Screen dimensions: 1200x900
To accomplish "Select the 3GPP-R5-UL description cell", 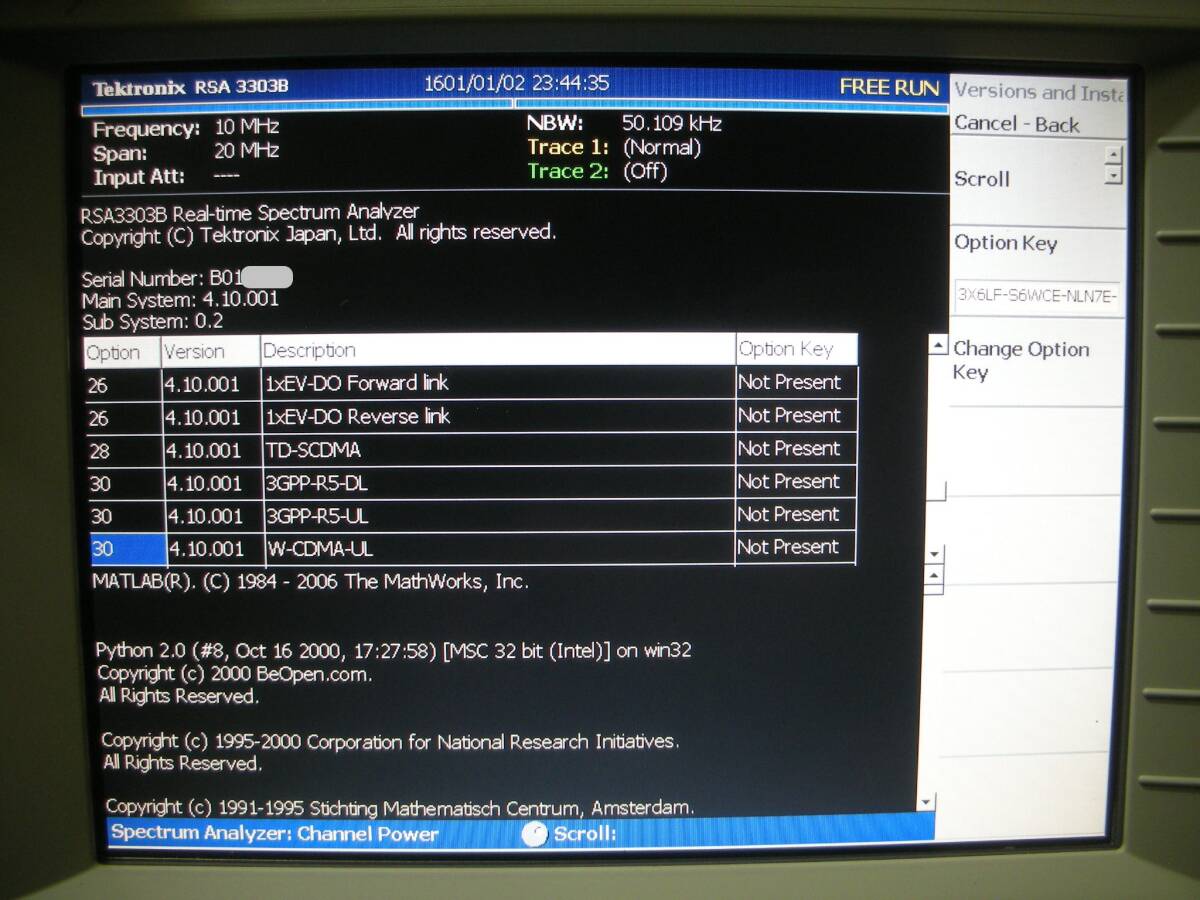I will [498, 516].
